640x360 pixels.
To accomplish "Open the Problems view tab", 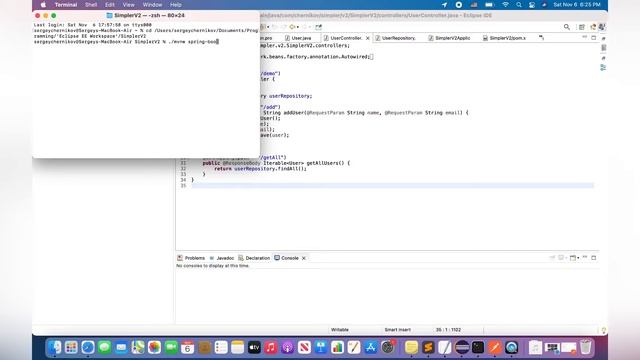I will point(191,258).
